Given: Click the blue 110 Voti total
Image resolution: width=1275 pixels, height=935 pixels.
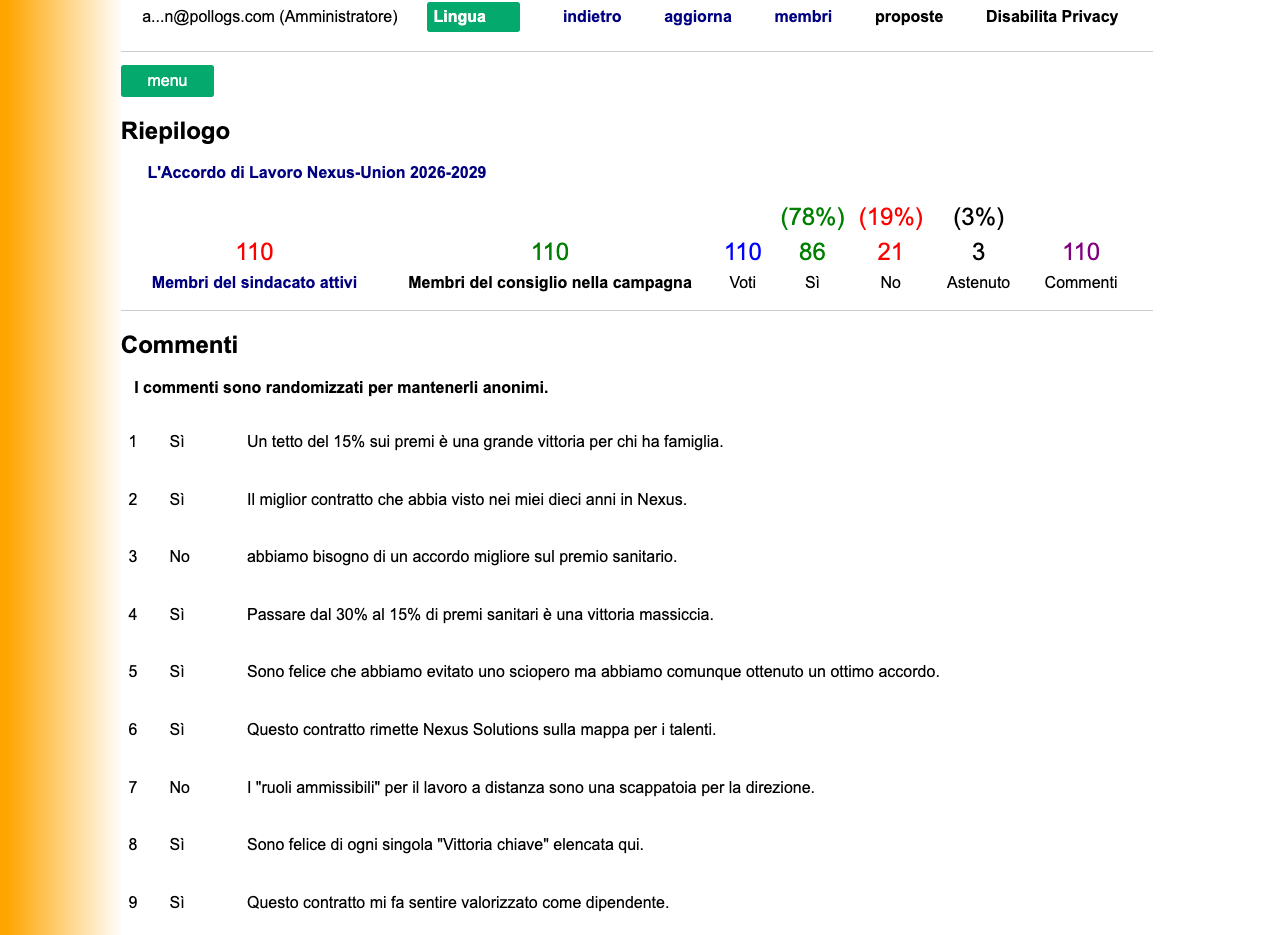Looking at the screenshot, I should point(743,252).
